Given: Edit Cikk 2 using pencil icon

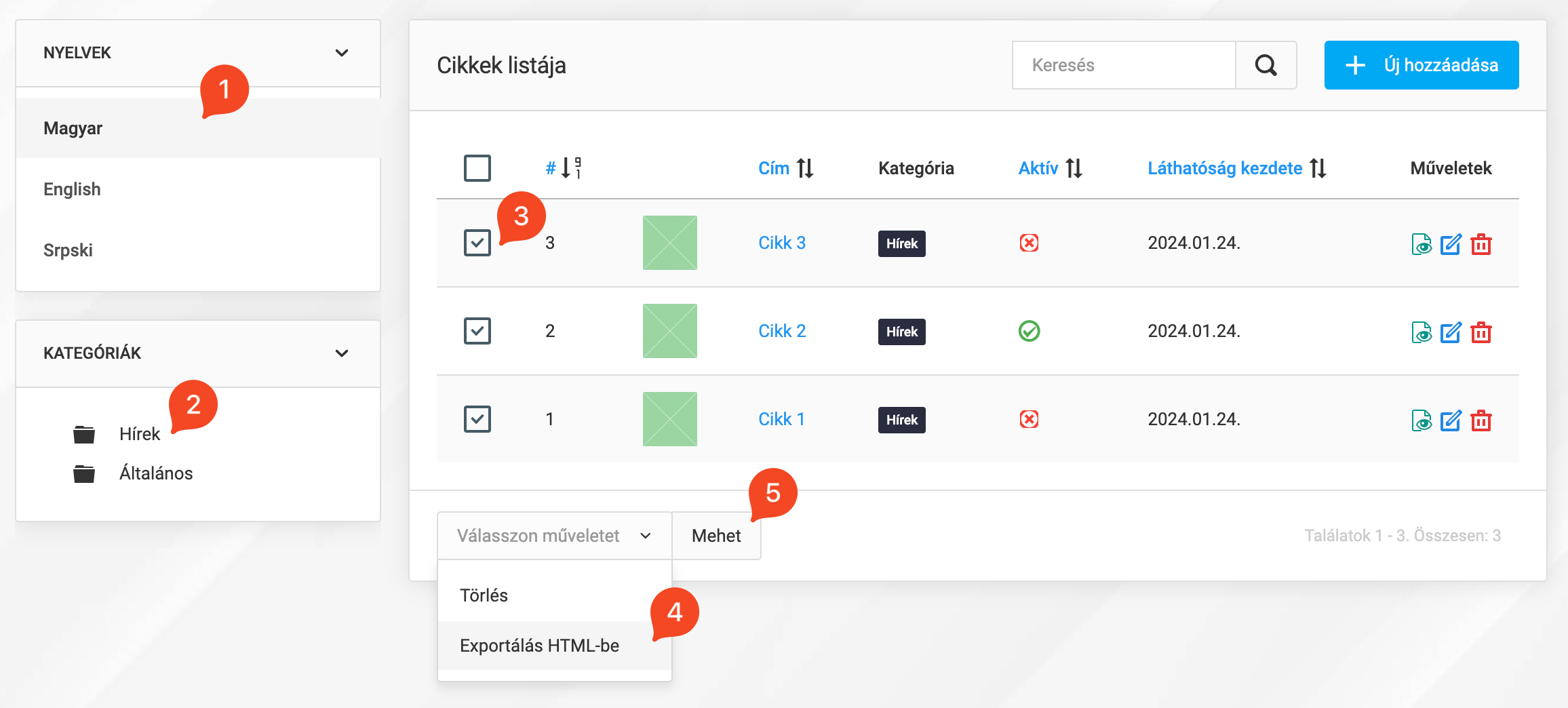Looking at the screenshot, I should pyautogui.click(x=1451, y=332).
